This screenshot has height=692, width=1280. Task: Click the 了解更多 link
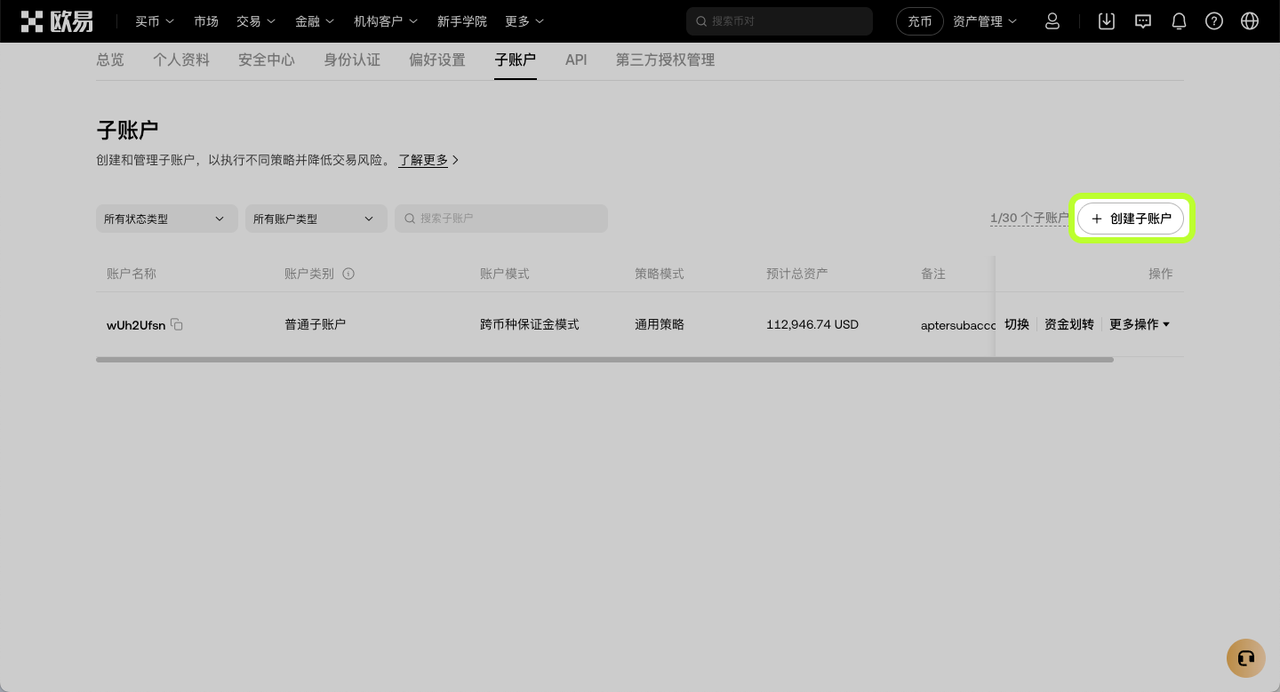424,160
